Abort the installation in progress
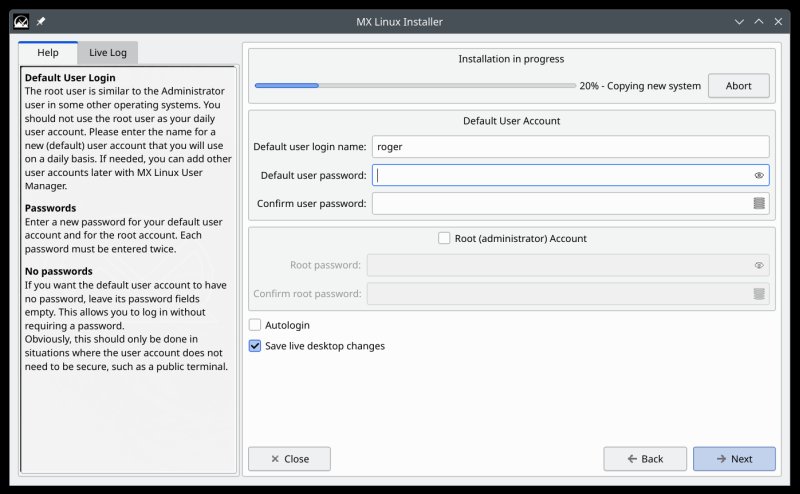The height and width of the screenshot is (494, 800). [x=738, y=86]
